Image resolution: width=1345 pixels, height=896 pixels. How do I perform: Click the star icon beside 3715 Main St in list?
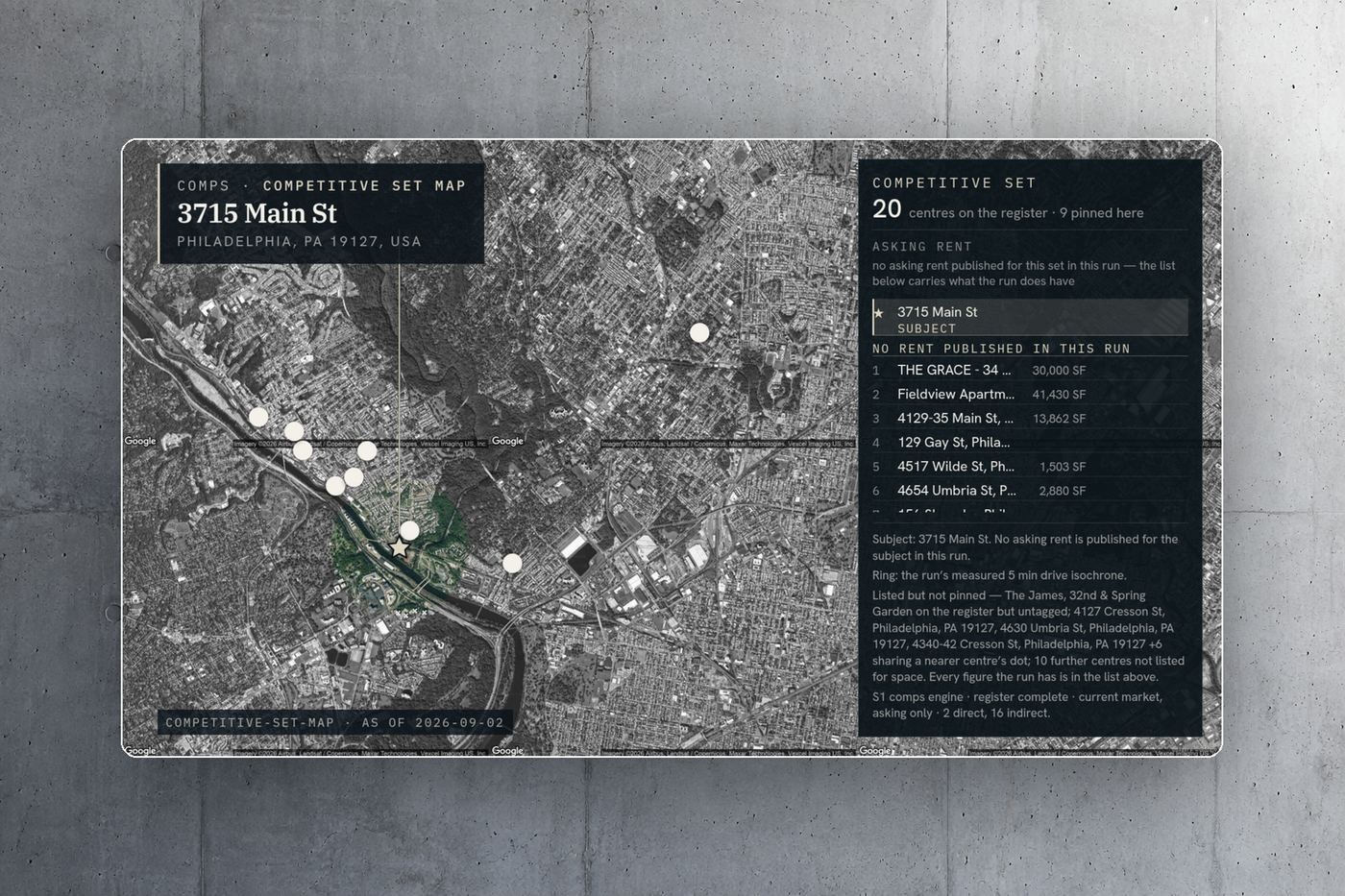pos(878,313)
